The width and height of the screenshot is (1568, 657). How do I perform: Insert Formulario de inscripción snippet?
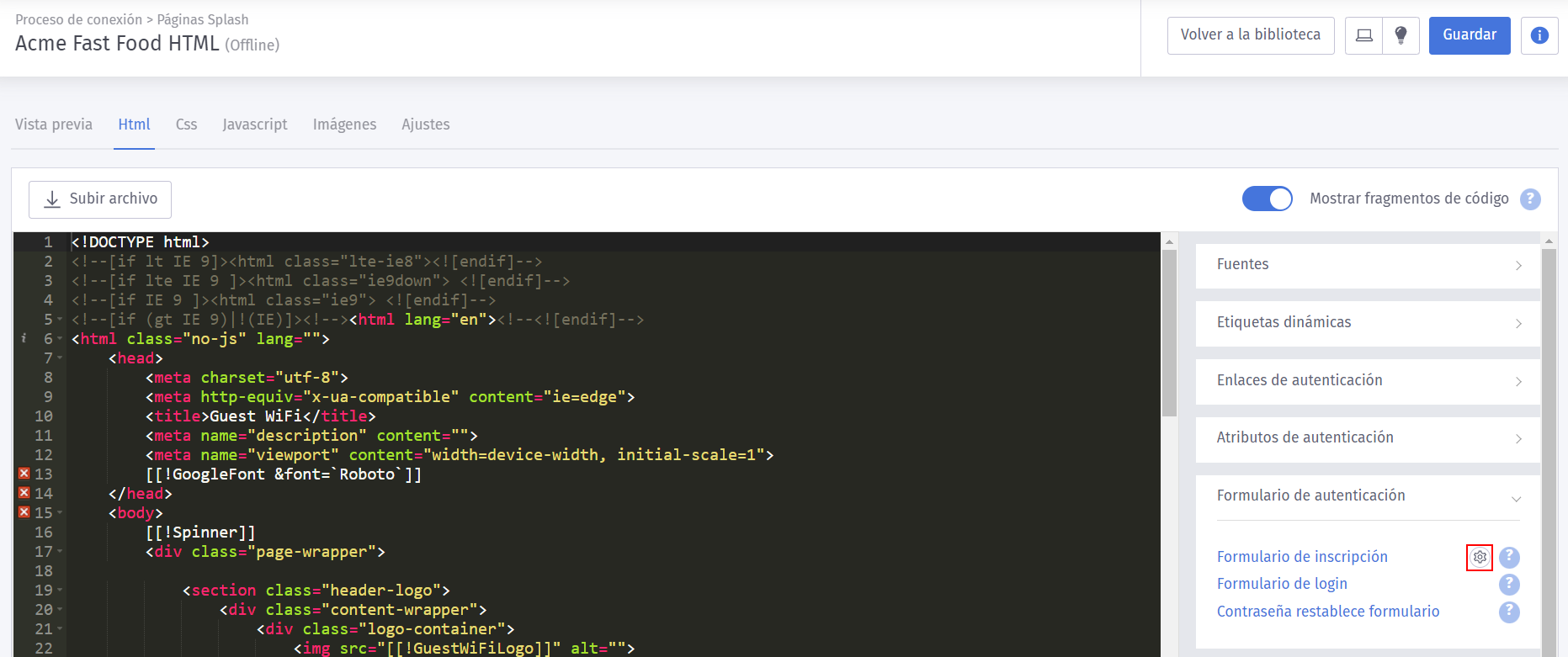[1302, 557]
